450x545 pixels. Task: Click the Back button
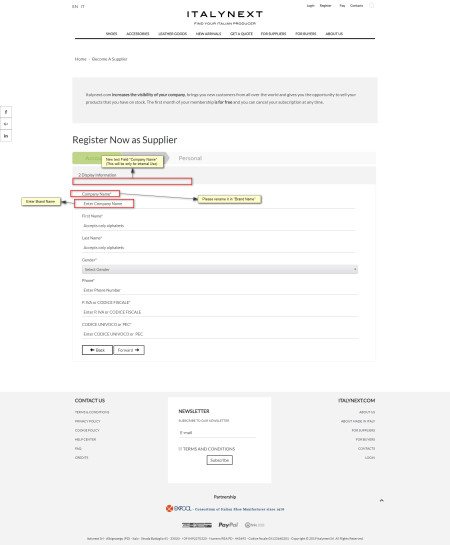(97, 350)
